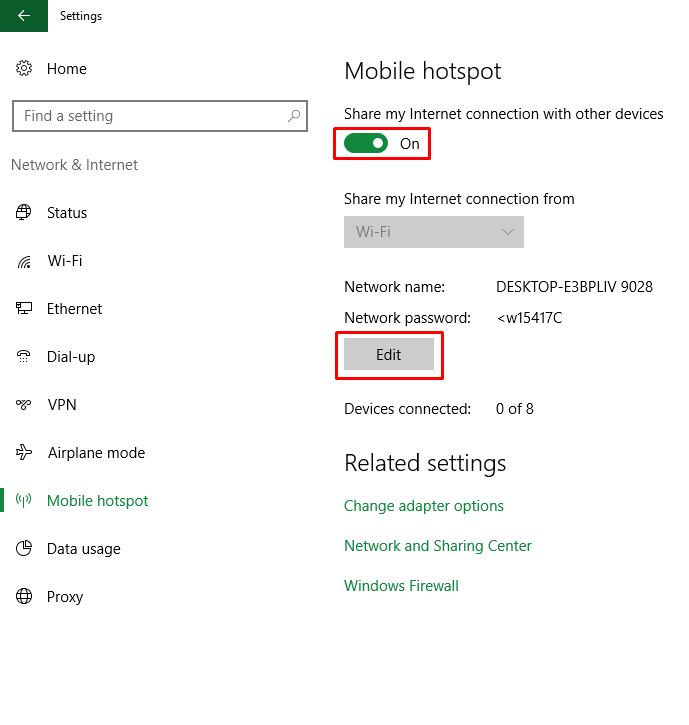Click the search magnifier icon
Screen dimensions: 689x725
294,116
